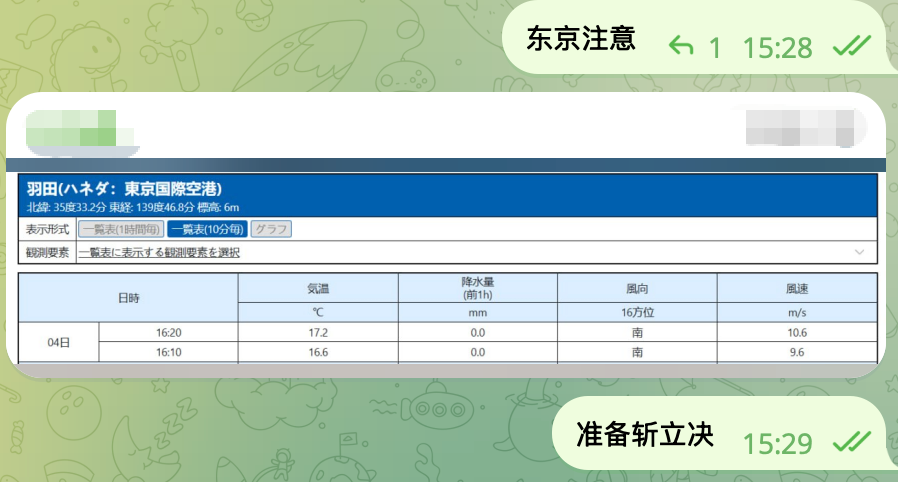Click the 15:29 timestamp
The width and height of the screenshot is (898, 482).
pos(777,443)
